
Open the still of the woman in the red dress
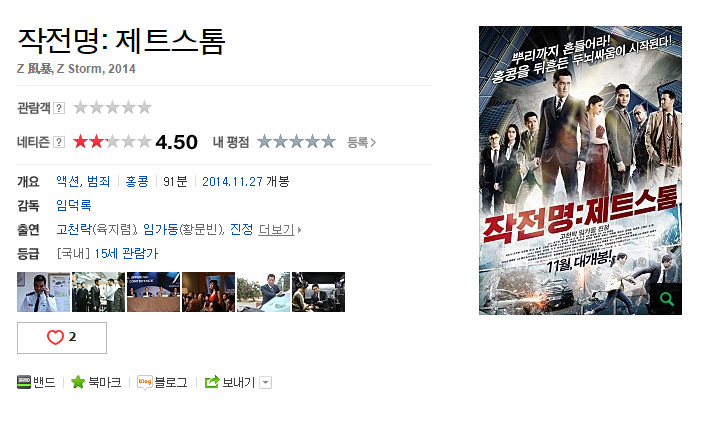208,292
